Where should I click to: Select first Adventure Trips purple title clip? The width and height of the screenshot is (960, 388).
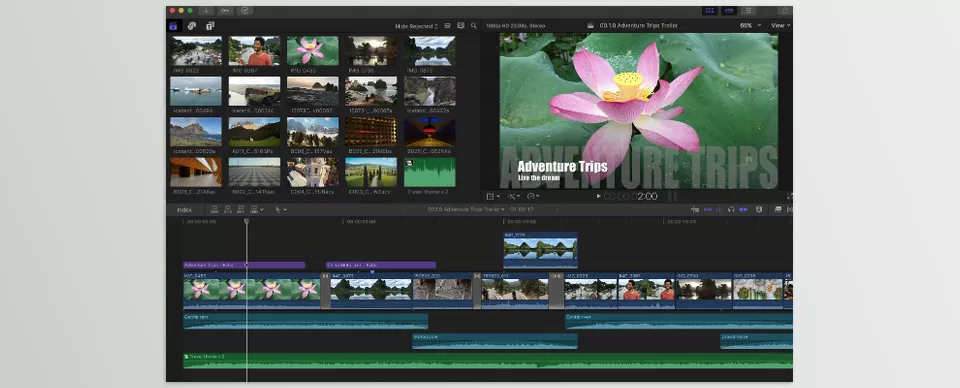[244, 265]
